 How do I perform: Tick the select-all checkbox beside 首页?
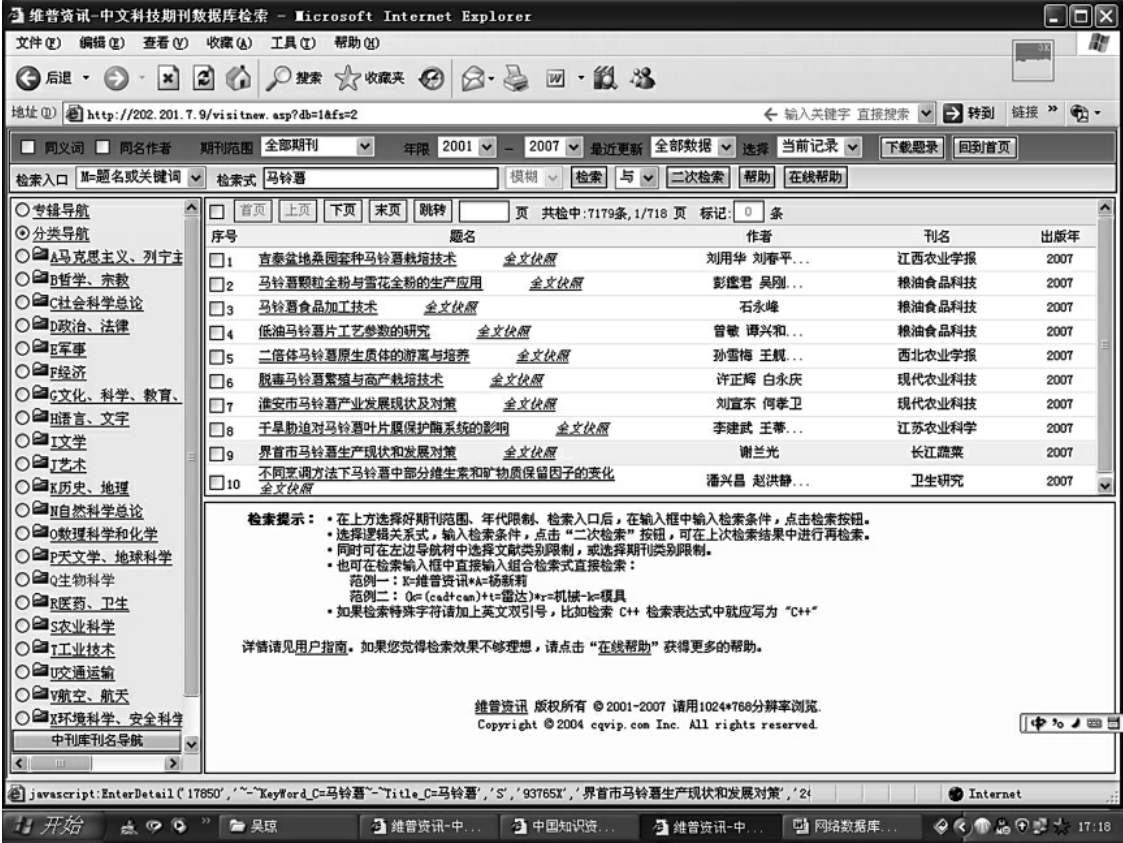pos(217,211)
